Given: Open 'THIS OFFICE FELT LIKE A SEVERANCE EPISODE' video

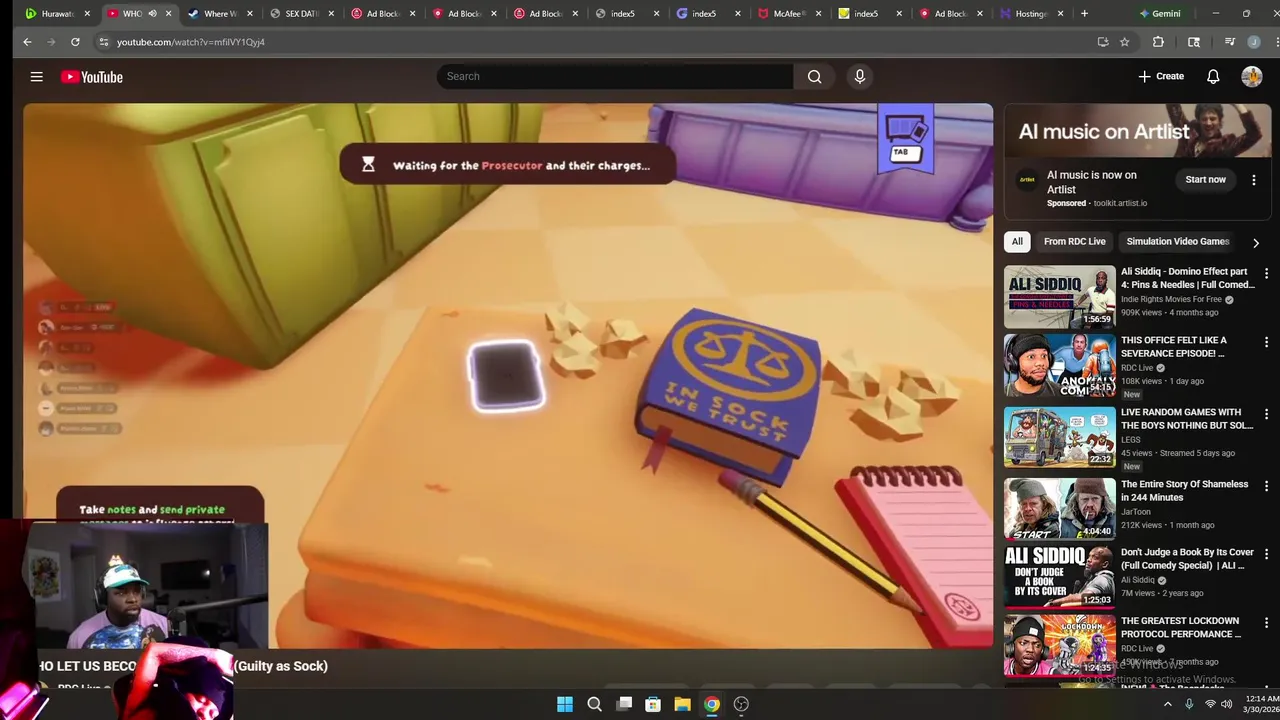Looking at the screenshot, I should [x=1059, y=365].
